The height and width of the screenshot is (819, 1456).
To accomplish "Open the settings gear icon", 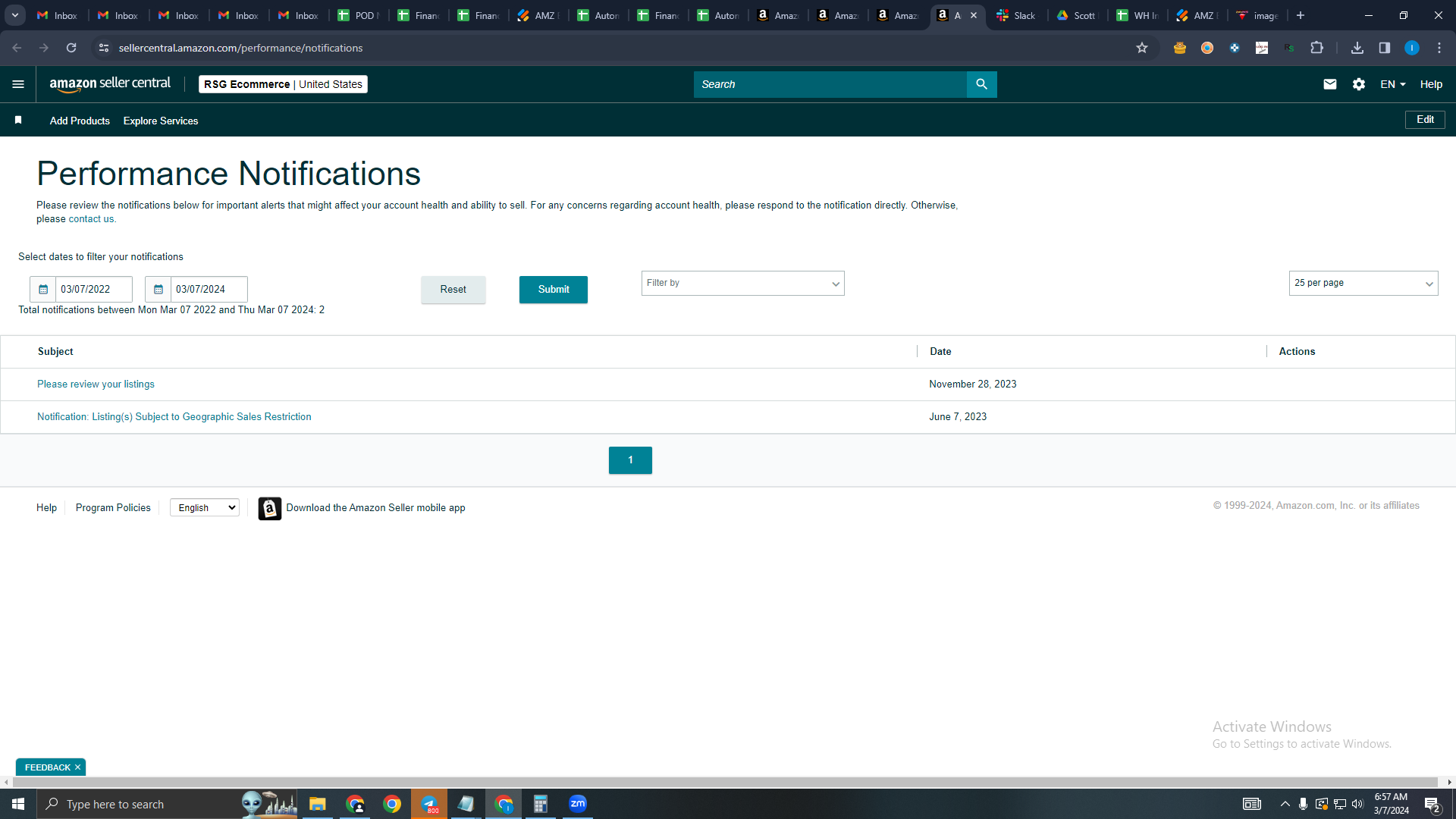I will coord(1358,84).
